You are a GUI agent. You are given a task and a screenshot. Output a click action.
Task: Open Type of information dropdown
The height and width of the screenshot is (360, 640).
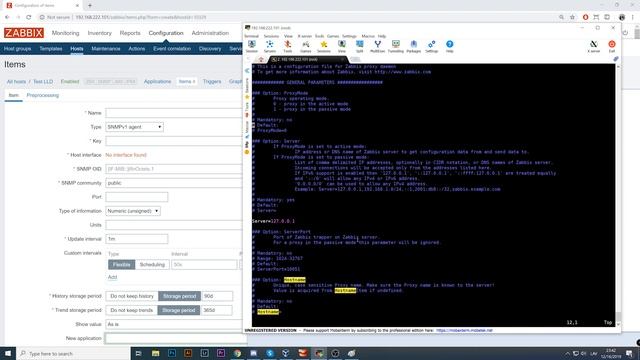[133, 211]
